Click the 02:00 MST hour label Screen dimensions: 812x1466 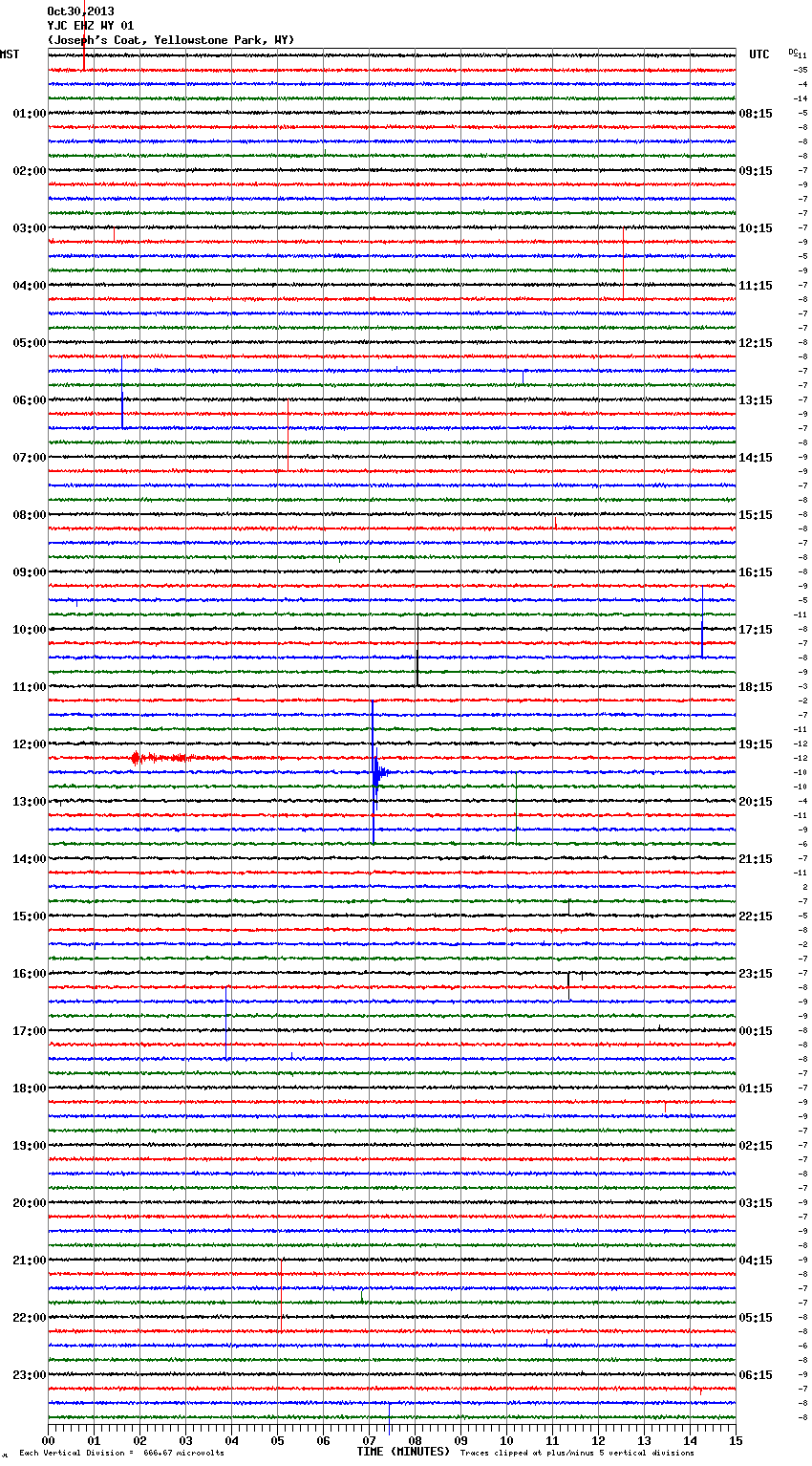click(30, 171)
